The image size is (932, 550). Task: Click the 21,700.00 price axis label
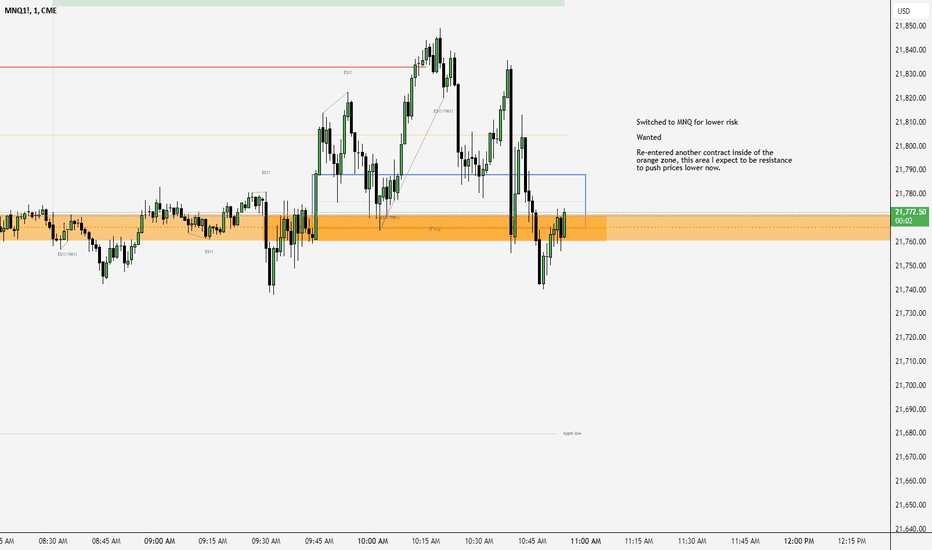[x=911, y=385]
